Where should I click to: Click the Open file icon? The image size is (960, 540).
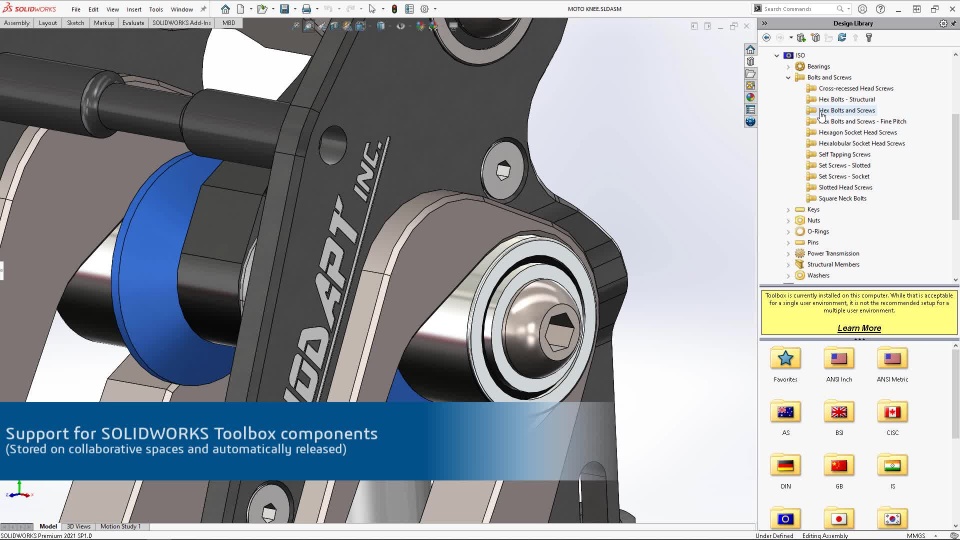[x=262, y=9]
